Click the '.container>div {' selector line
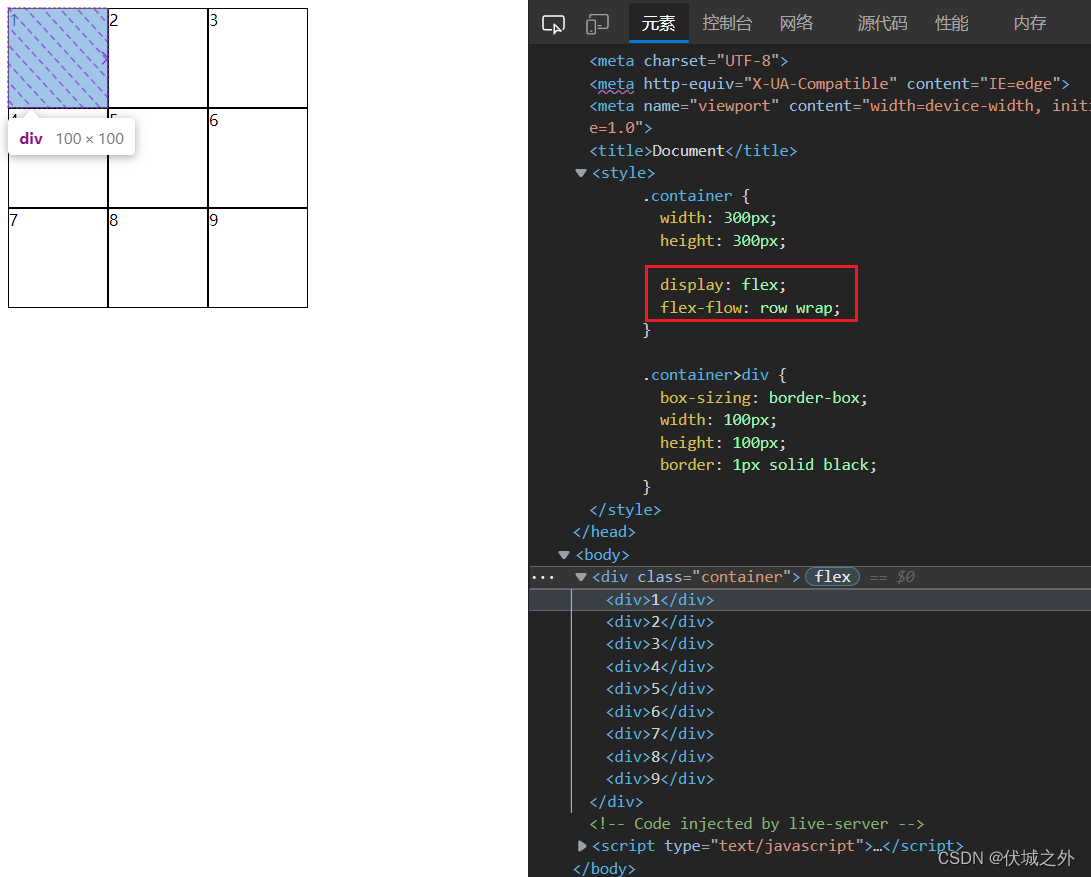1091x877 pixels. (715, 375)
